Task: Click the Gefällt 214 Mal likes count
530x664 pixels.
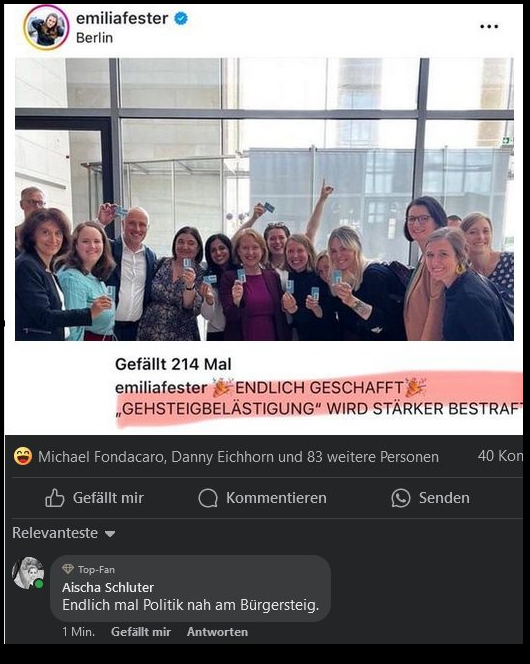Action: point(173,364)
